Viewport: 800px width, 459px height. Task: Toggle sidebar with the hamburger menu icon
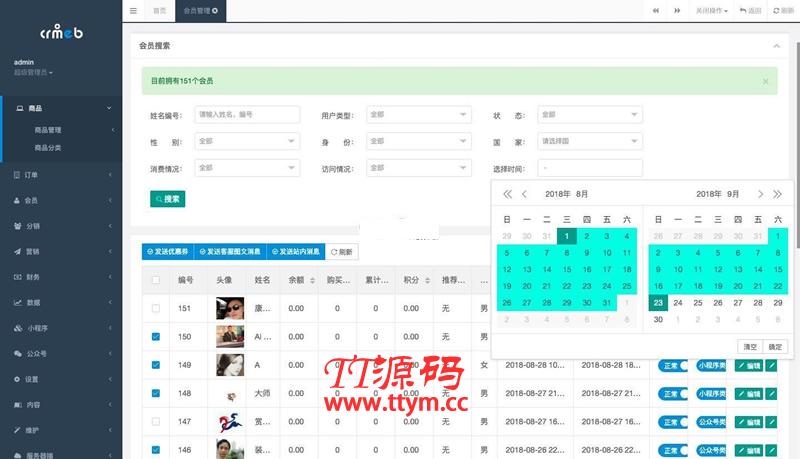[133, 11]
